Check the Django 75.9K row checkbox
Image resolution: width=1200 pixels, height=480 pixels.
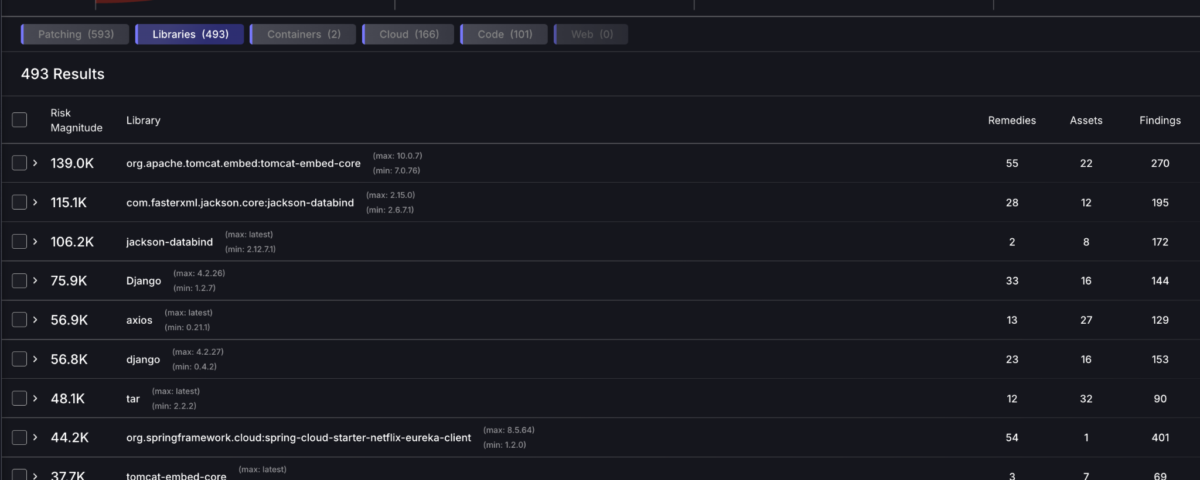[x=19, y=280]
